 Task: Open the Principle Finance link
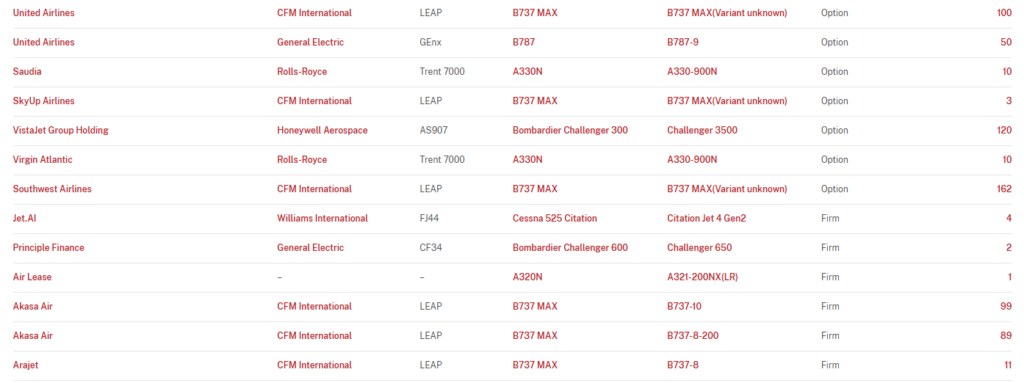(48, 248)
